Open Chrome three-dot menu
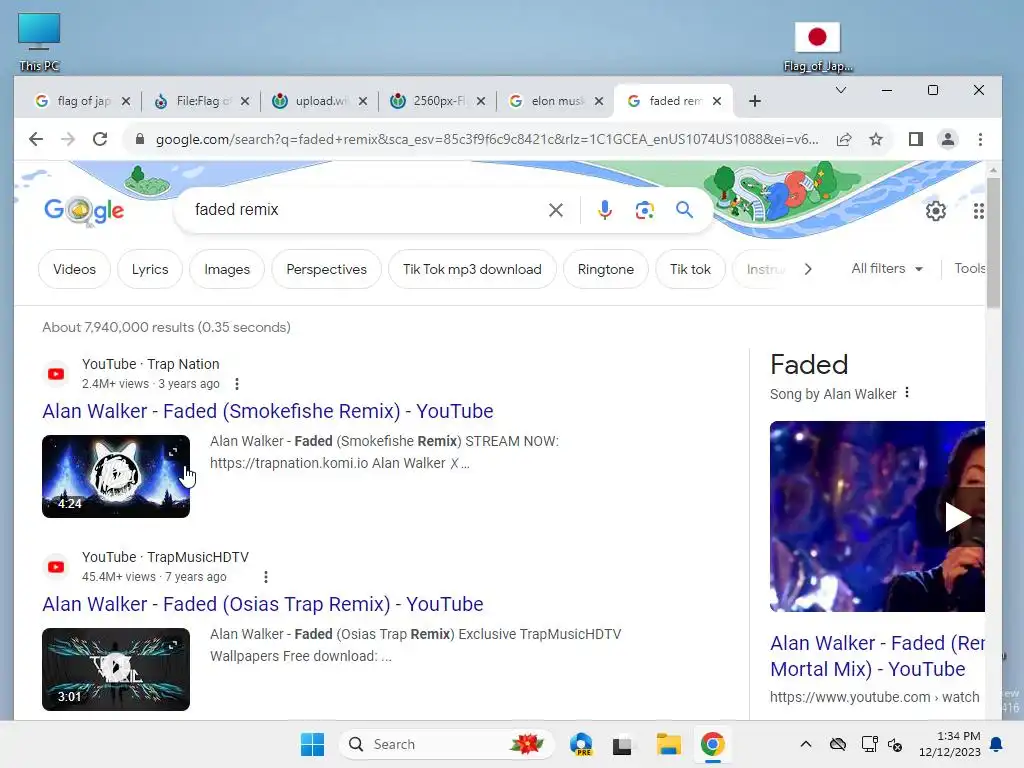Screen dimensions: 1024x768 click(x=980, y=139)
